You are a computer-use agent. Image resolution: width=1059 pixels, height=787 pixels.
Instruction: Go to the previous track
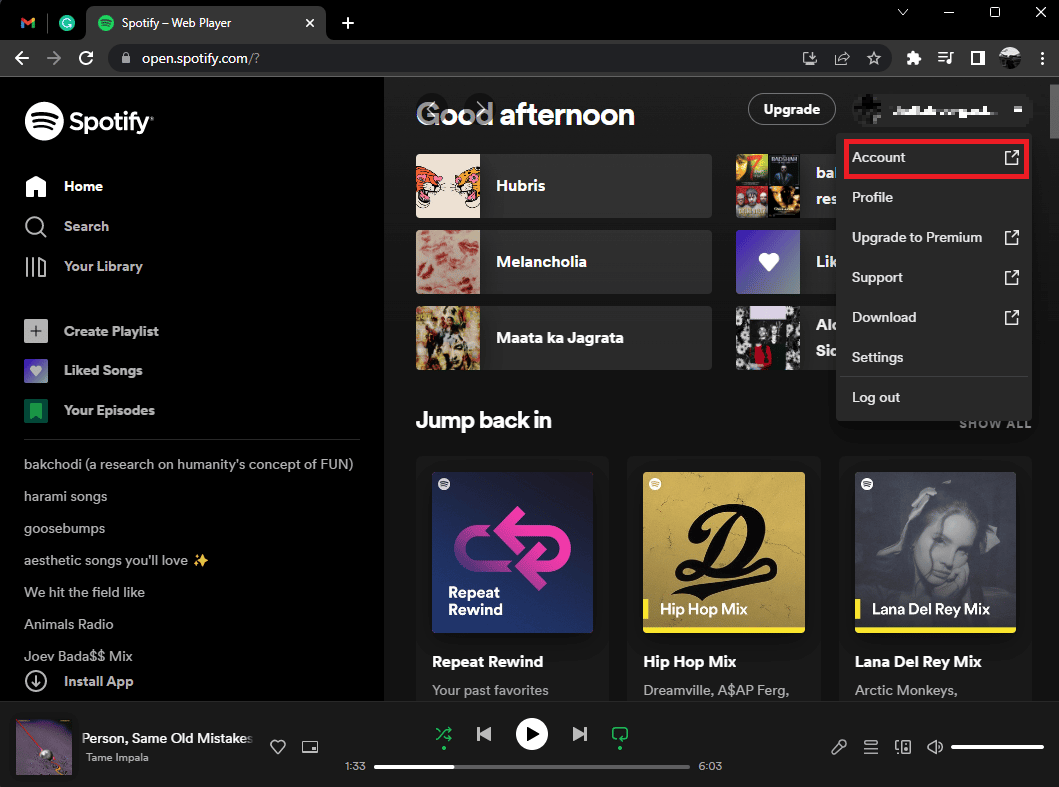[484, 734]
